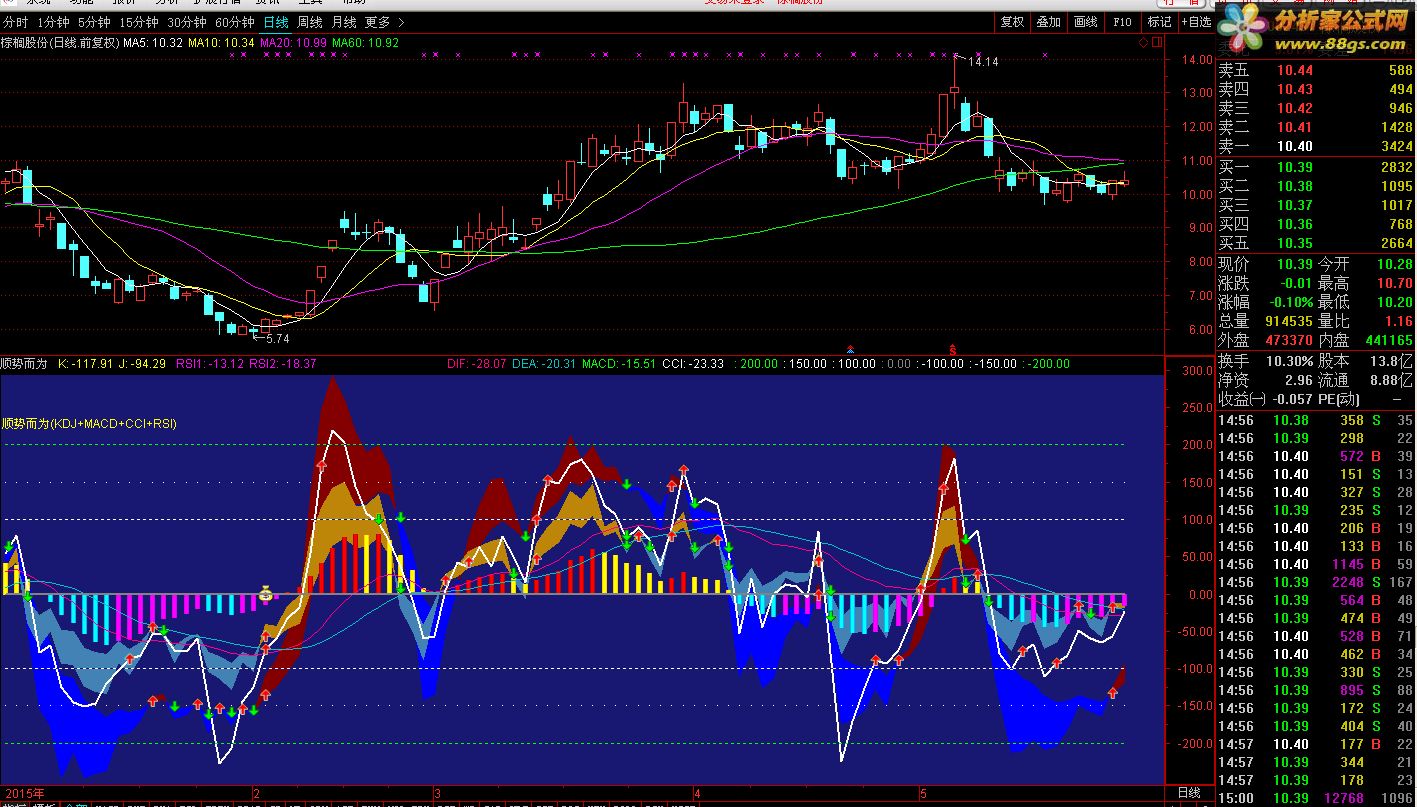The image size is (1417, 807).
Task: Click the 棕榈股份(日线,前复权) chart title
Action: [60, 43]
